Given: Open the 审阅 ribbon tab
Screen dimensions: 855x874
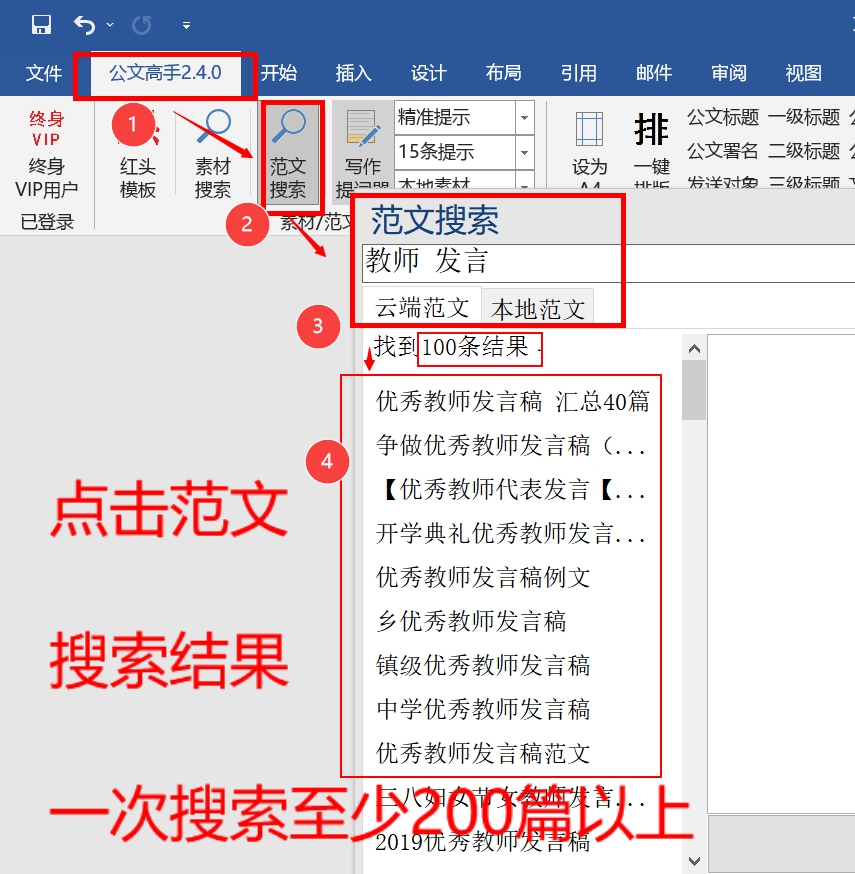Looking at the screenshot, I should (x=728, y=73).
